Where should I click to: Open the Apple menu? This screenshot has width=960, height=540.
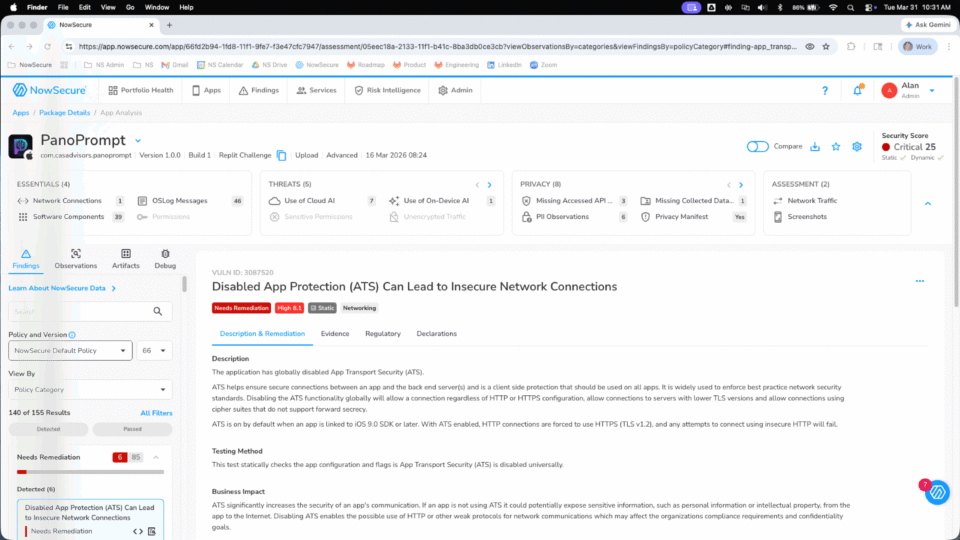coord(13,7)
